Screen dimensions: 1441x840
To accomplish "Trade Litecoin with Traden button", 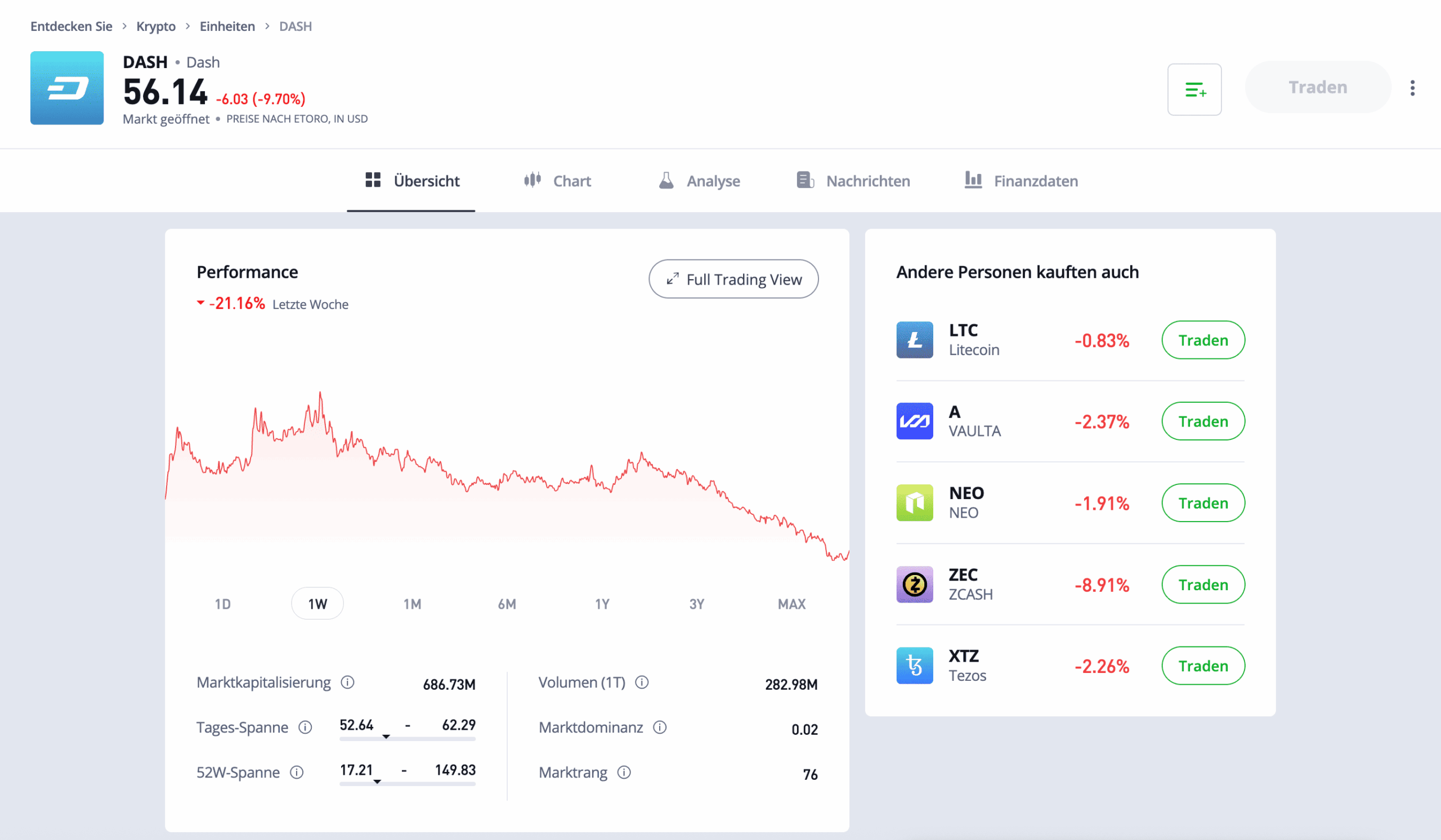I will (1203, 340).
